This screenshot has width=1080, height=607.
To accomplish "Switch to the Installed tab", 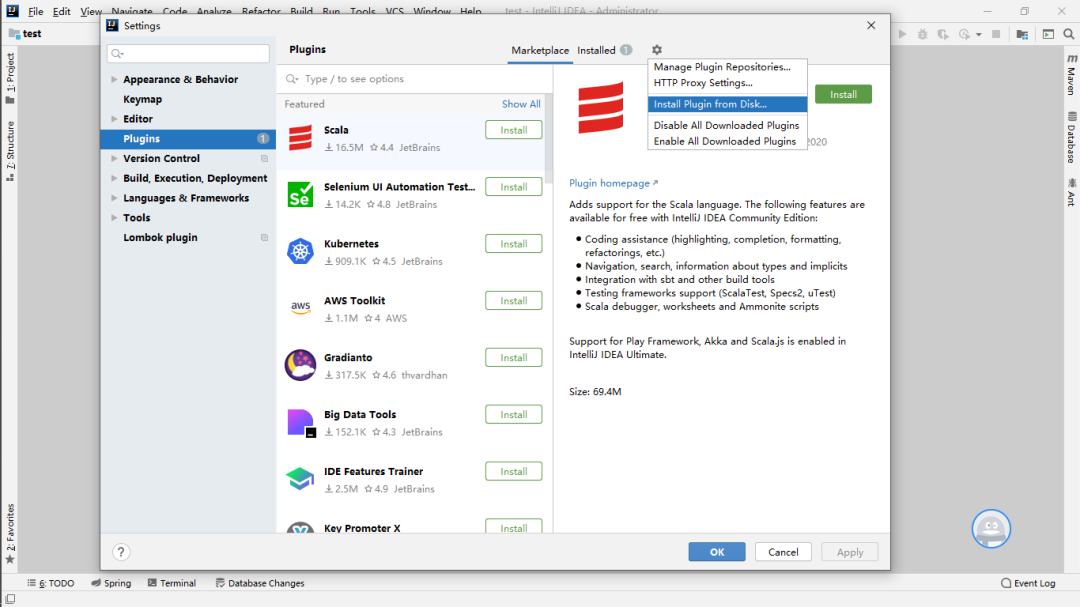I will tap(597, 50).
